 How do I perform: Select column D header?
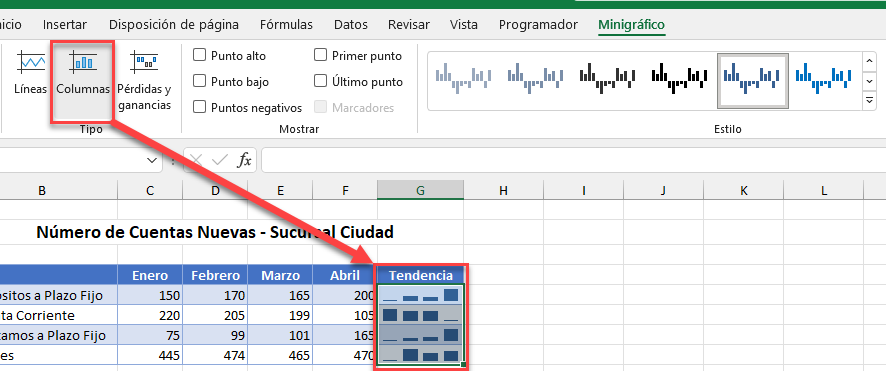(215, 191)
